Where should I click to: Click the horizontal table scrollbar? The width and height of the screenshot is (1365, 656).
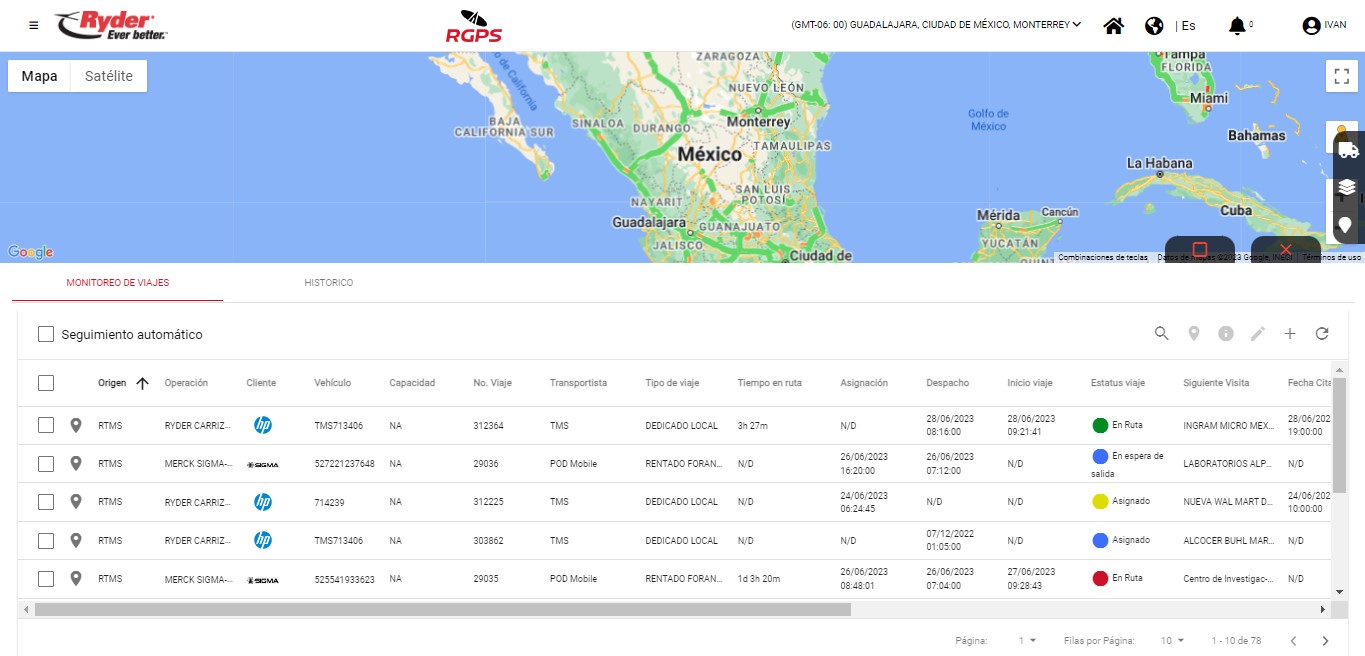442,609
